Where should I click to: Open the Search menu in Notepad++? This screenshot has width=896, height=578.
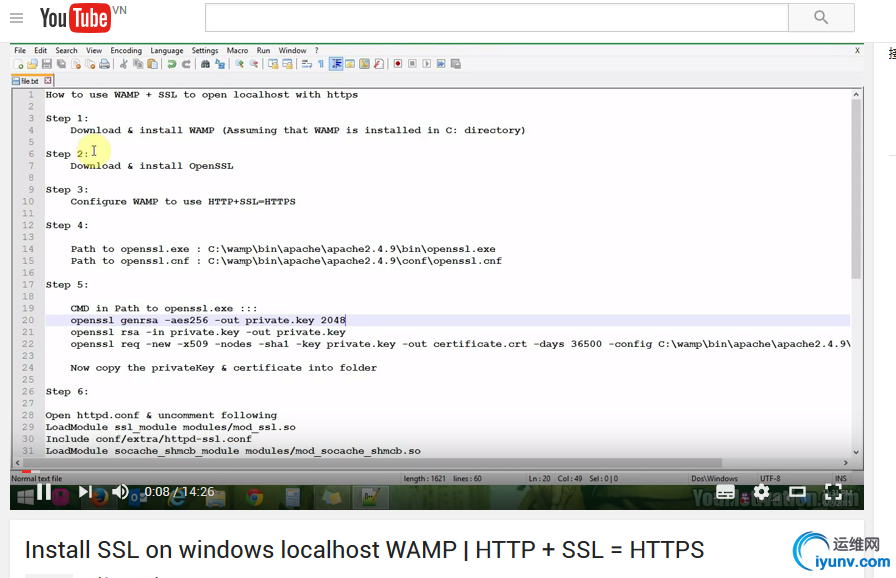pyautogui.click(x=66, y=50)
